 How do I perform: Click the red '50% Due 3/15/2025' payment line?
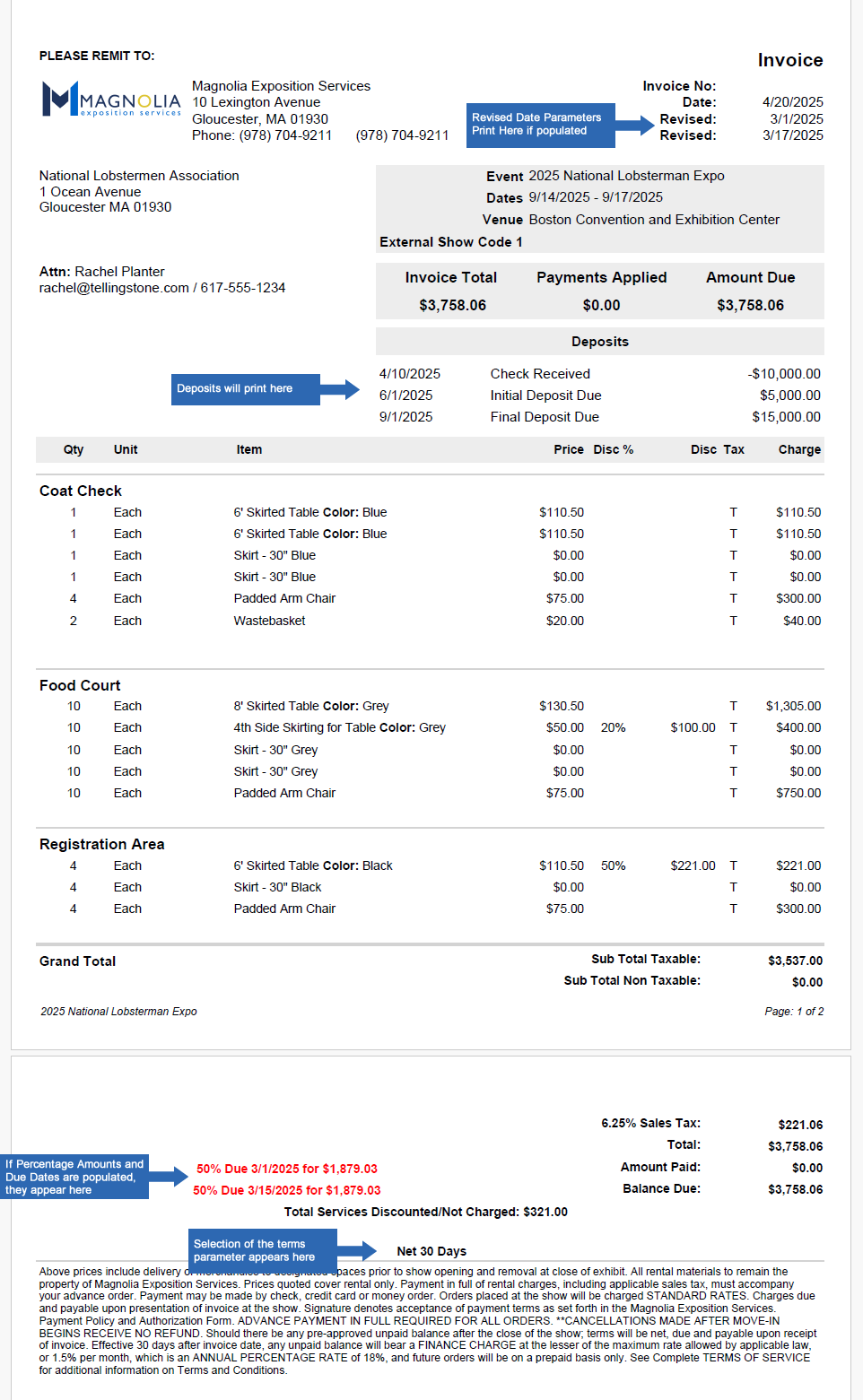[x=287, y=1190]
